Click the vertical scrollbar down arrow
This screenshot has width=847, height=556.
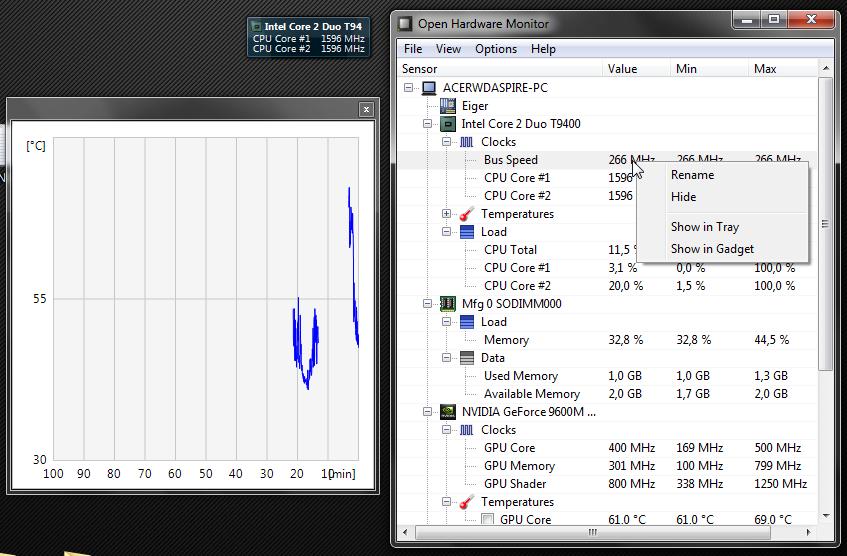click(x=825, y=516)
